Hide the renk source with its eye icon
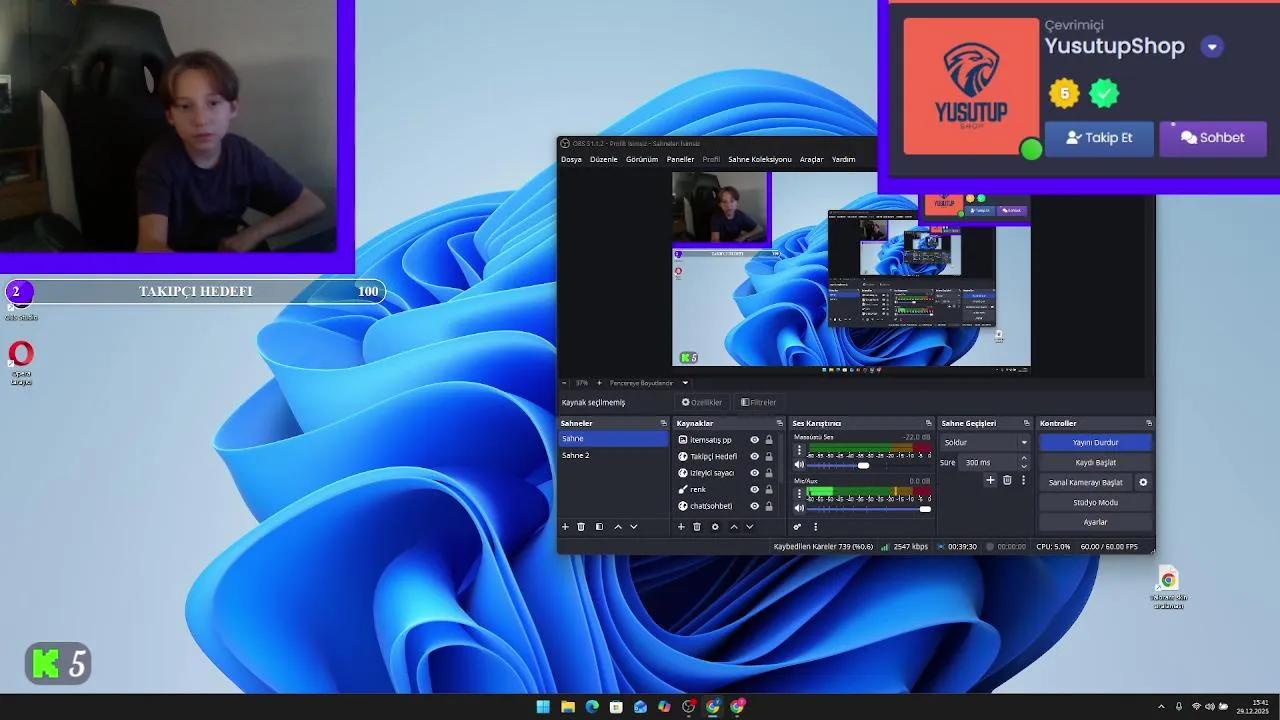 click(755, 489)
